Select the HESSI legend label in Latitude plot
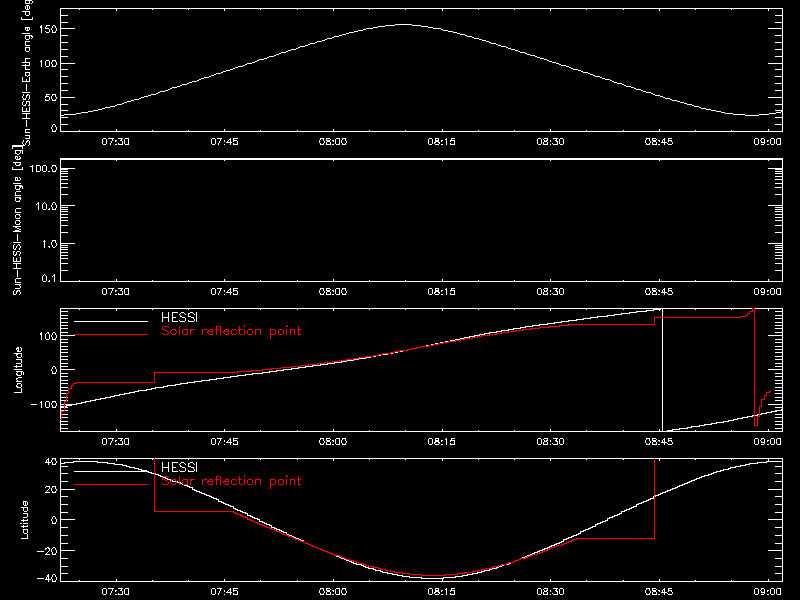 [179, 467]
